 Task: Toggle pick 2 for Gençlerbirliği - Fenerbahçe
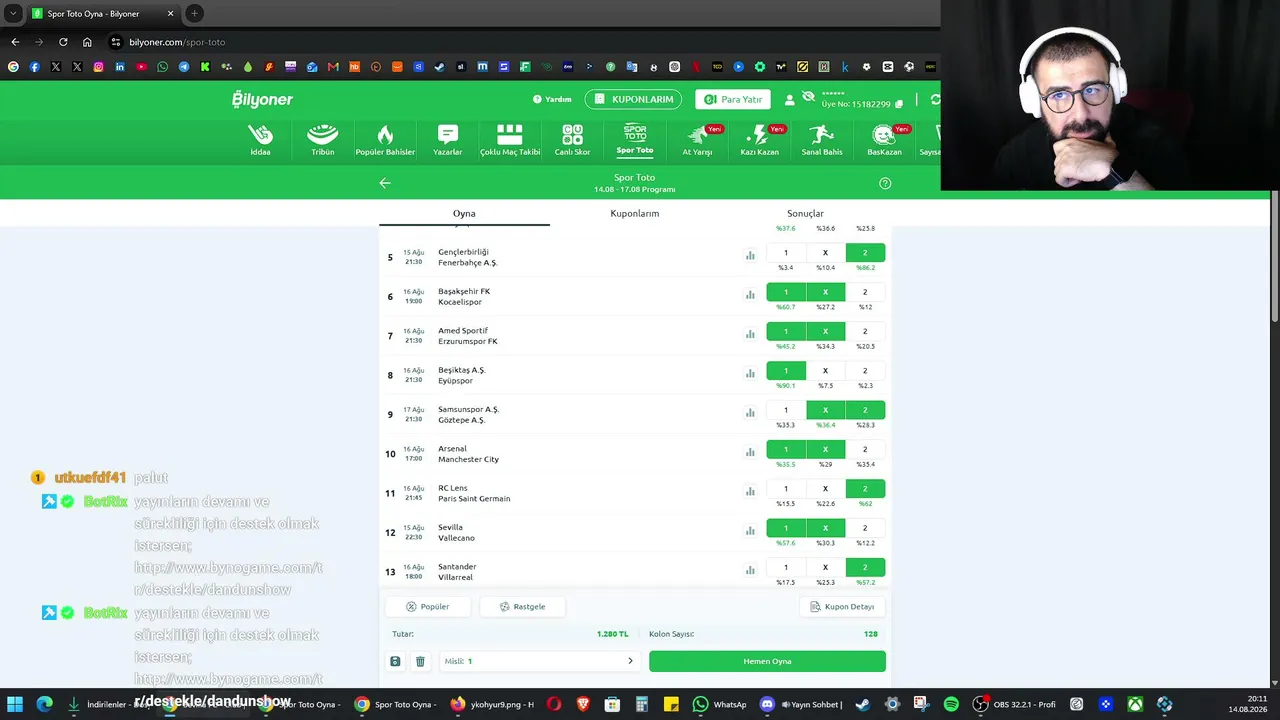[865, 252]
